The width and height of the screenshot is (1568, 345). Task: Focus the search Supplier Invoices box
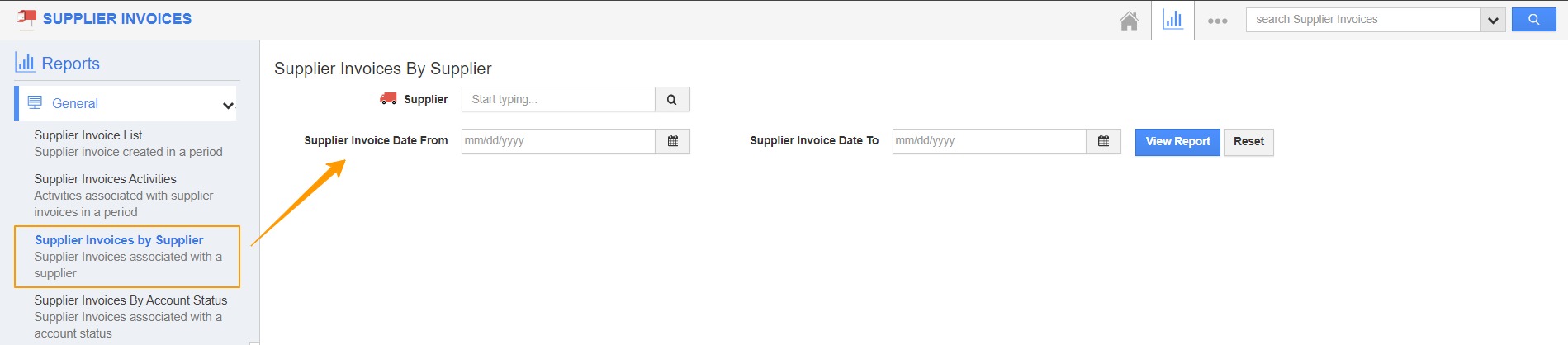tap(1363, 20)
